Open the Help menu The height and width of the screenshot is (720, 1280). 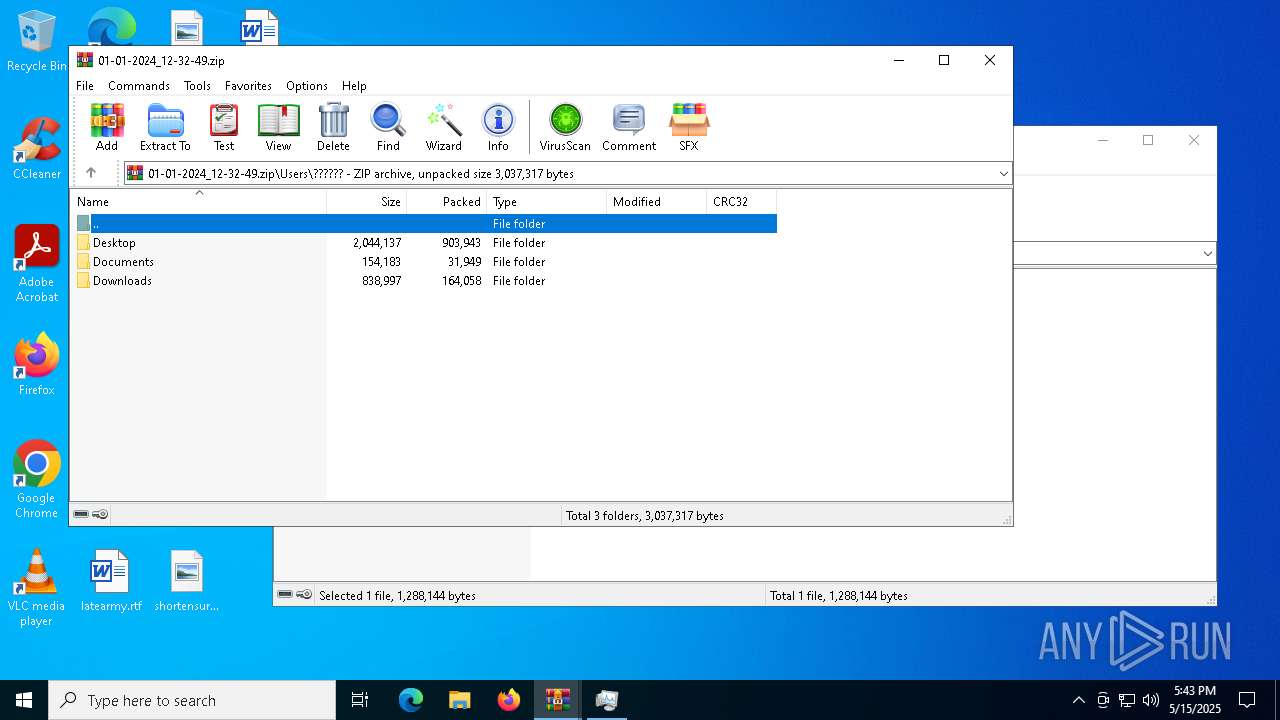click(x=354, y=86)
